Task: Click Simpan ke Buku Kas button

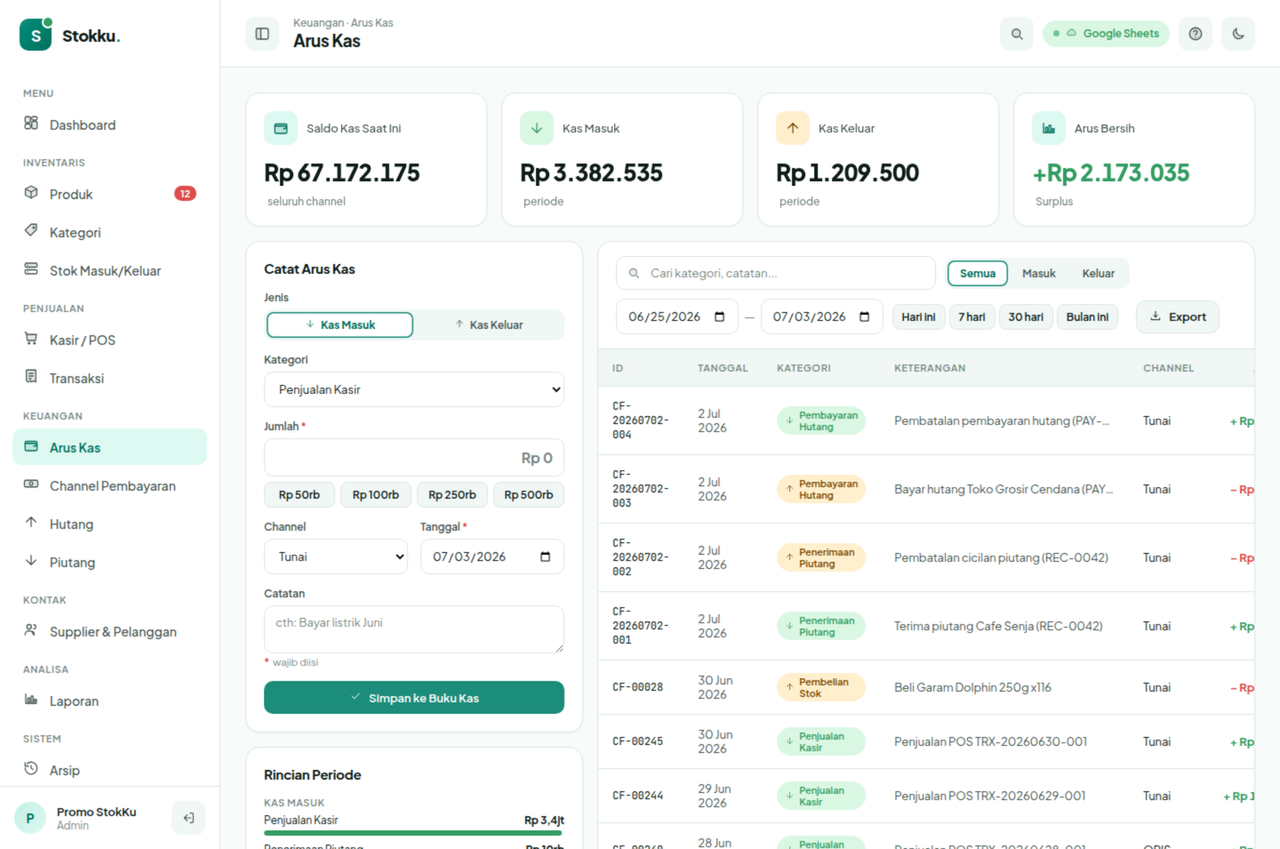Action: 414,697
